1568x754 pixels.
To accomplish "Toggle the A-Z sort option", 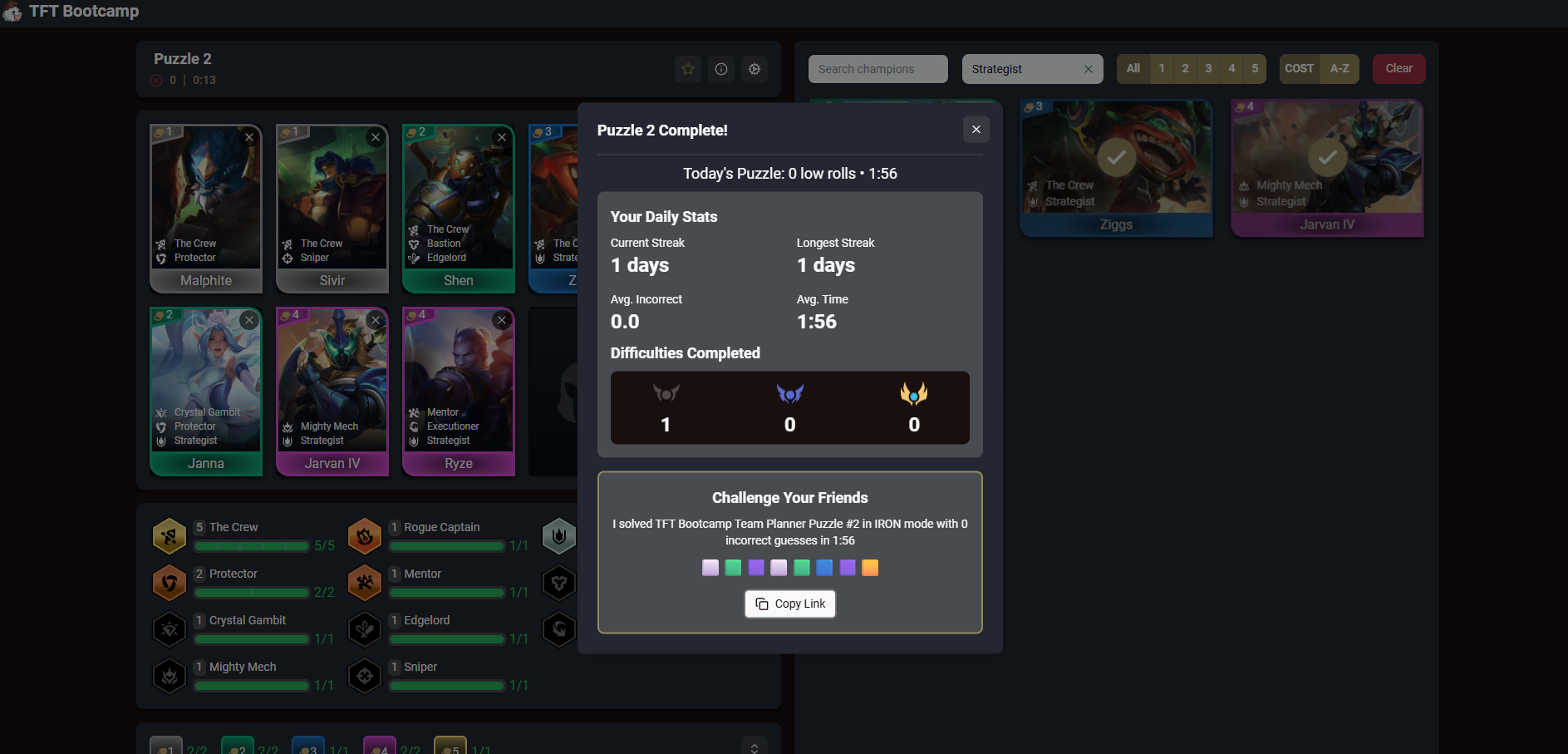I will point(1339,69).
